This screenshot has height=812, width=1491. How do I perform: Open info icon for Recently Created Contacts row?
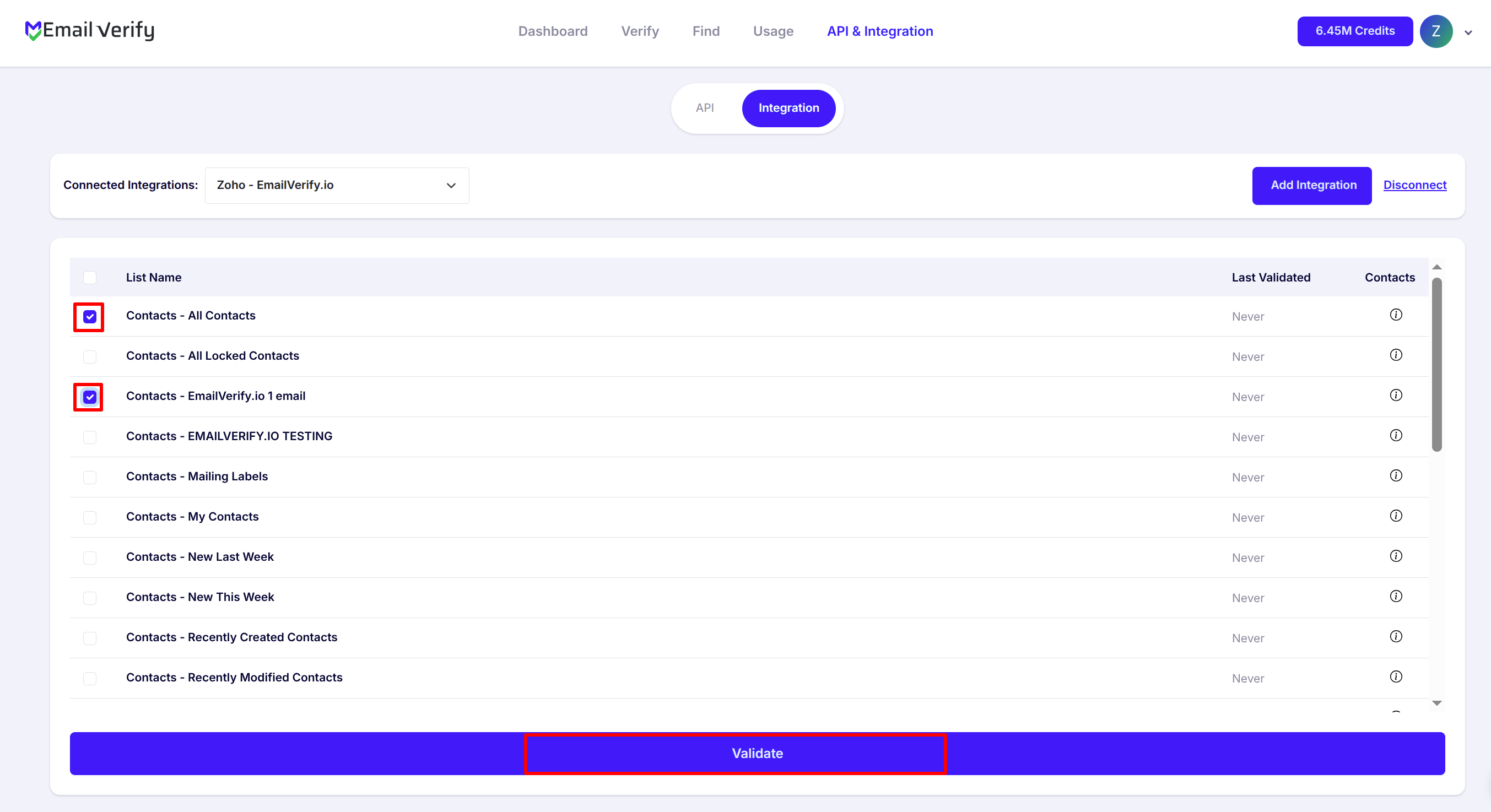(1396, 637)
